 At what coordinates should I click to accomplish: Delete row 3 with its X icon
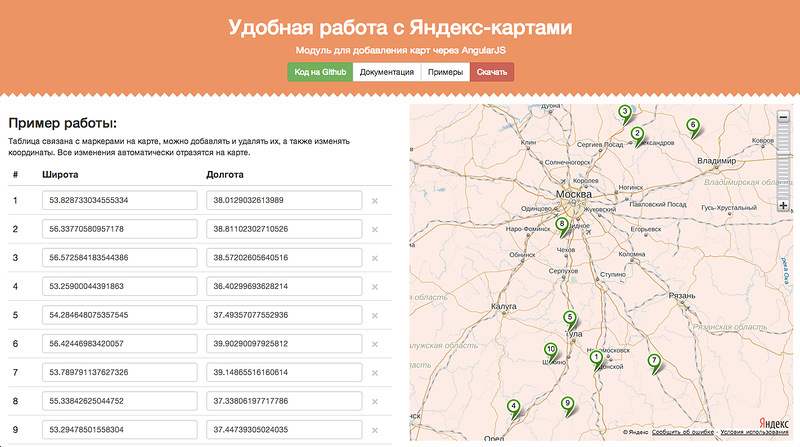374,258
